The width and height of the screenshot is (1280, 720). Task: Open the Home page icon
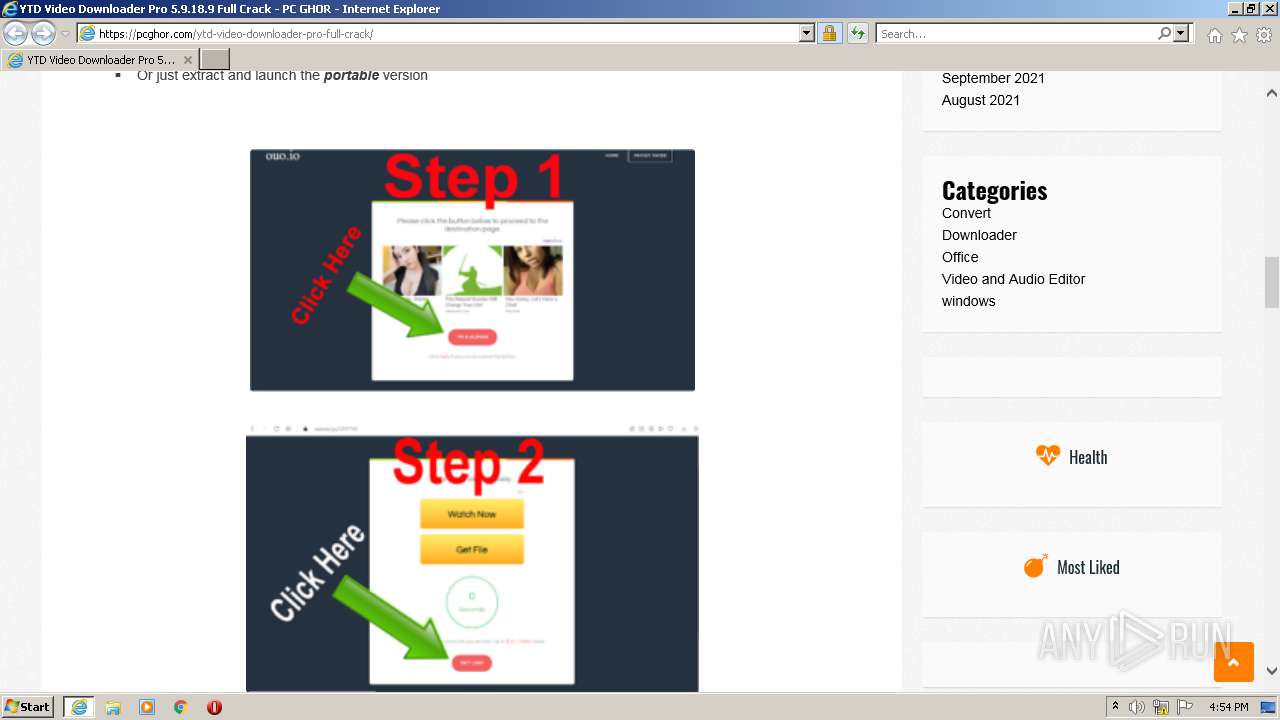click(x=1214, y=35)
